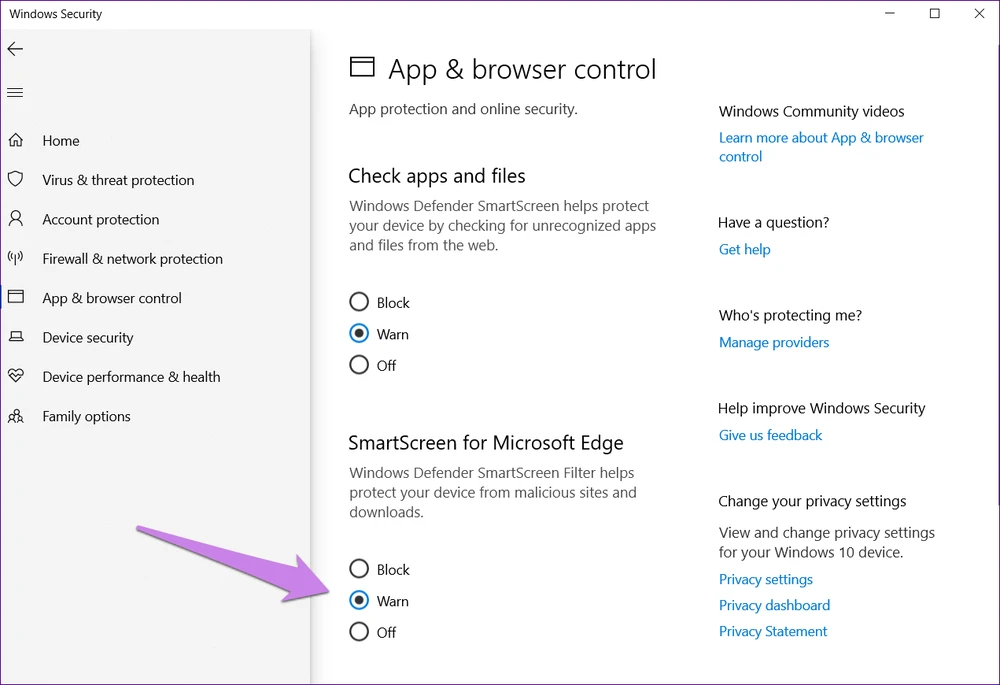1000x685 pixels.
Task: Click the Account protection person icon
Action: point(16,219)
